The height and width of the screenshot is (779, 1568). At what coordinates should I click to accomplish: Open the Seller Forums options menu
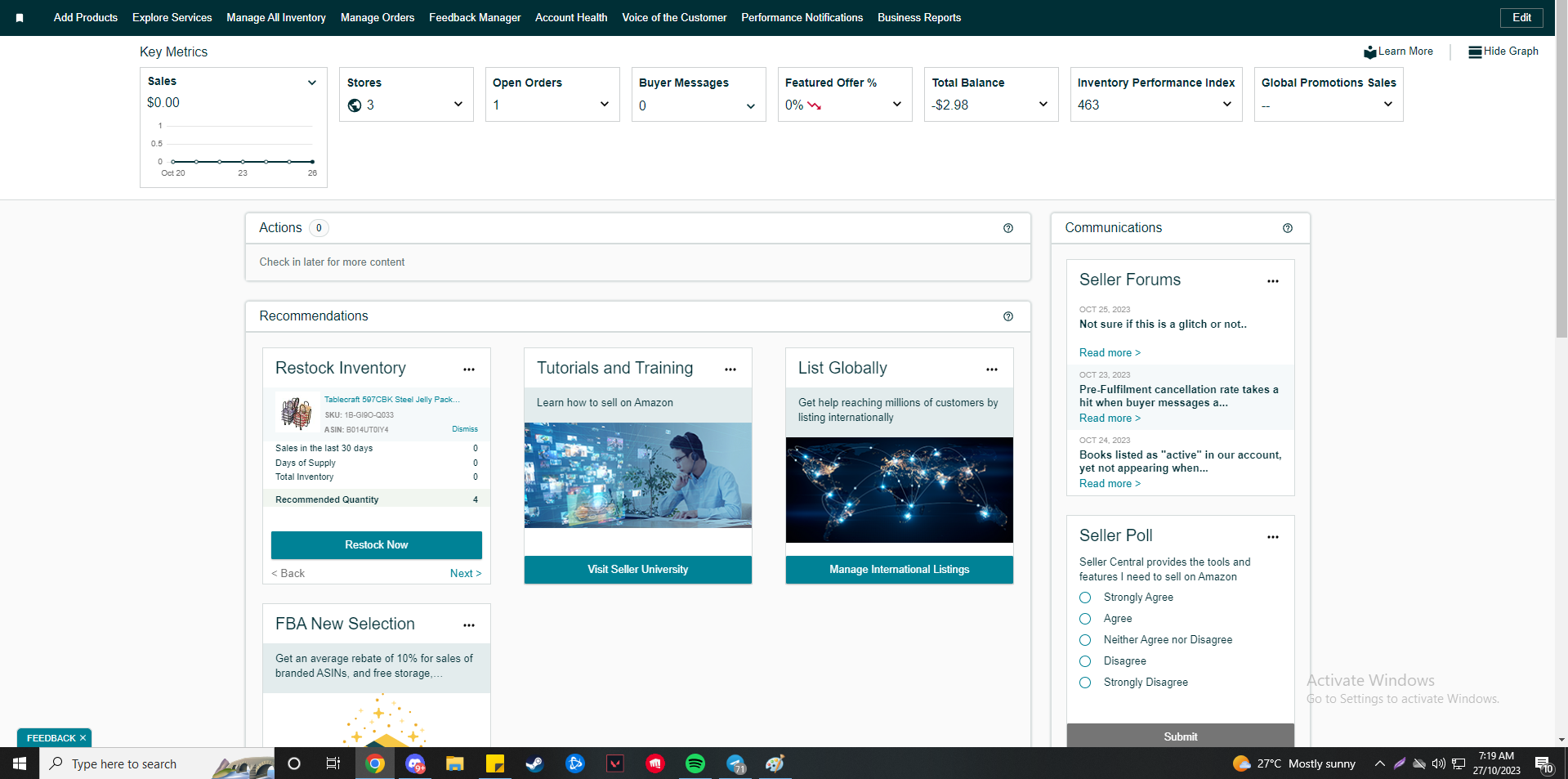coord(1273,281)
